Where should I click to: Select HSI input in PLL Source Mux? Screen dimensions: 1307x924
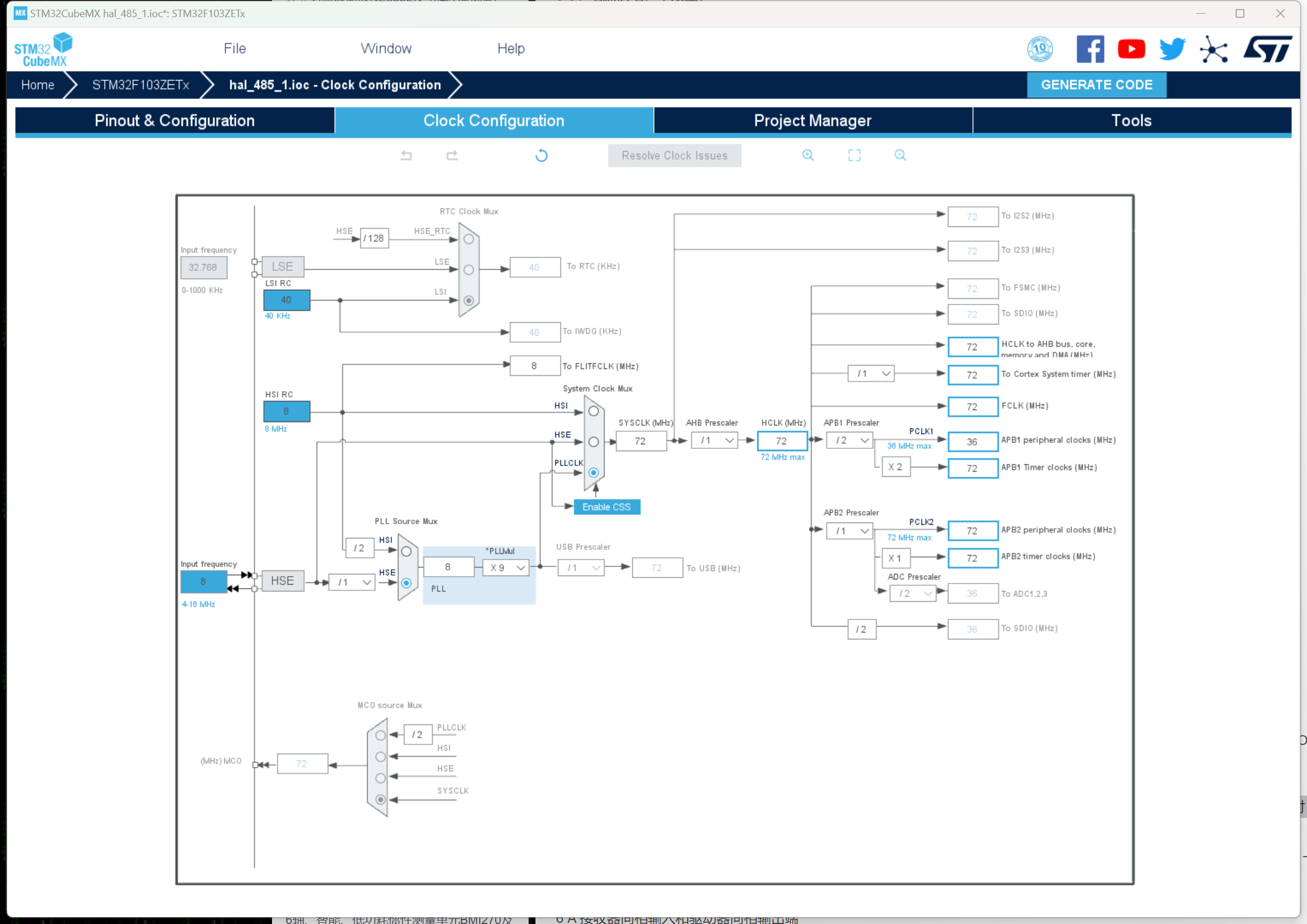point(406,552)
